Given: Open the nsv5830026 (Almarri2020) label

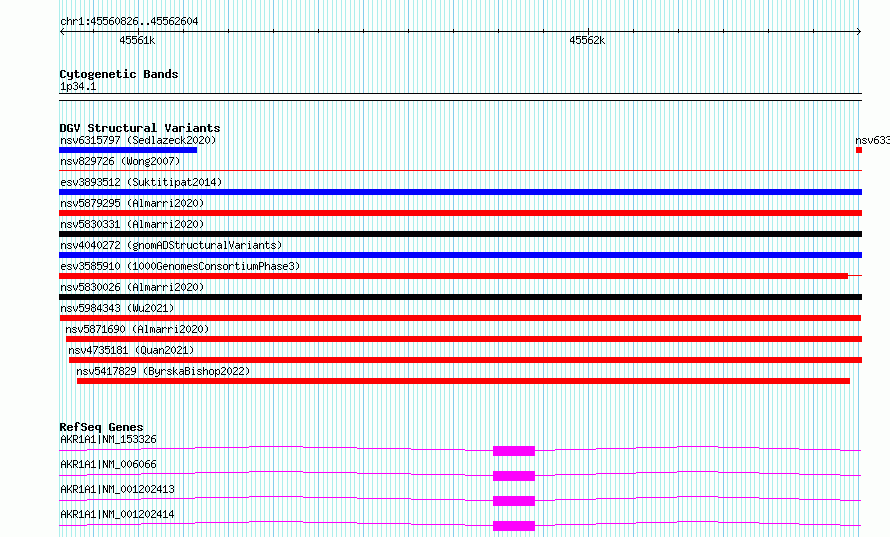Looking at the screenshot, I should (132, 287).
